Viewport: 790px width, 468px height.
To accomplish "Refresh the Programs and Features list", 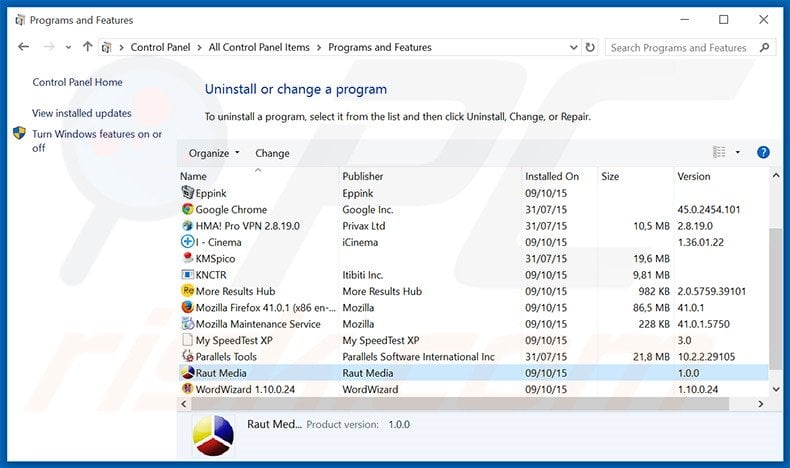I will click(589, 47).
